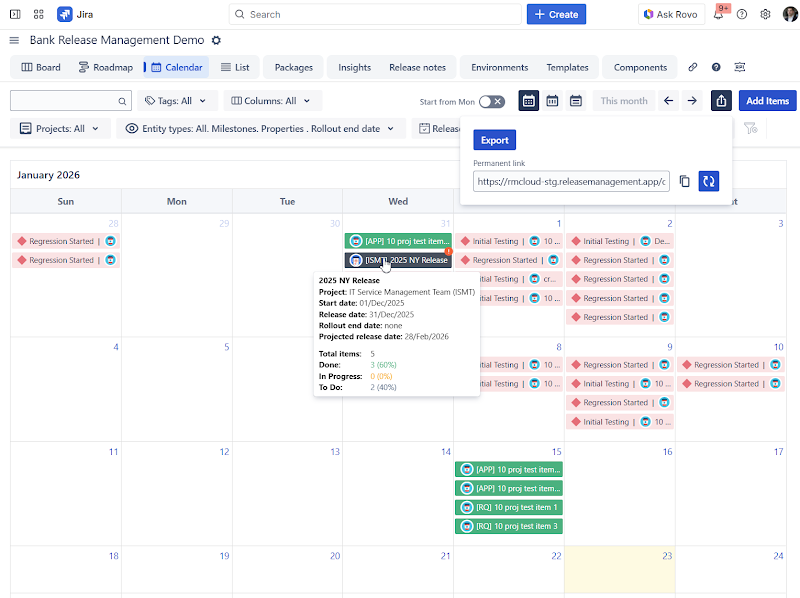Go to the Release notes tab
This screenshot has width=800, height=598.
point(416,67)
